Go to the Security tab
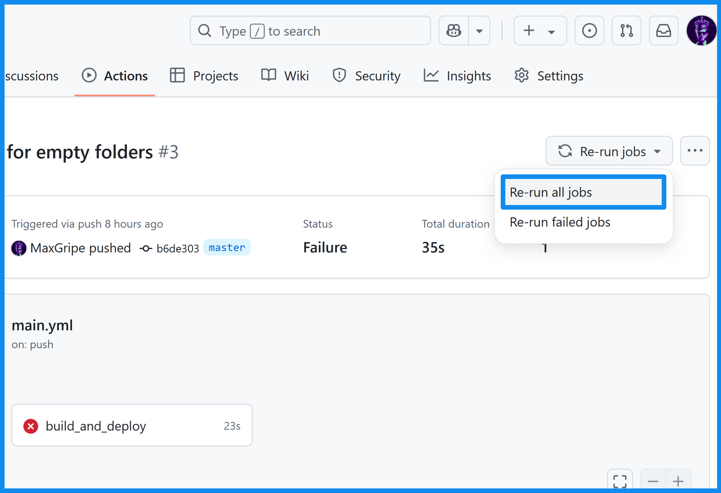The image size is (721, 493). click(366, 76)
